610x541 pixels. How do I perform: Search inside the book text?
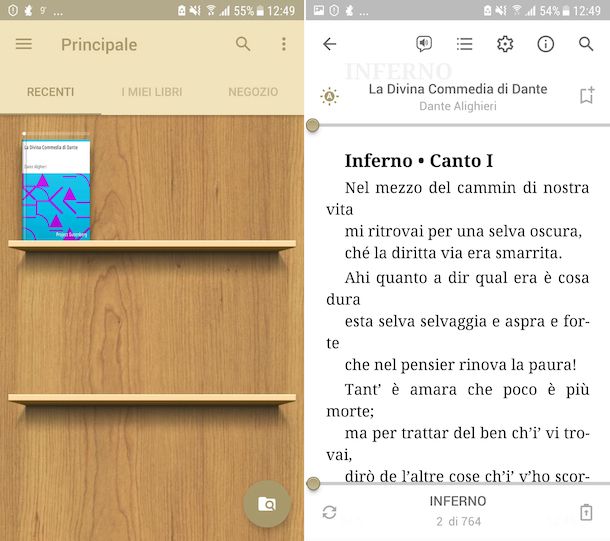(586, 44)
